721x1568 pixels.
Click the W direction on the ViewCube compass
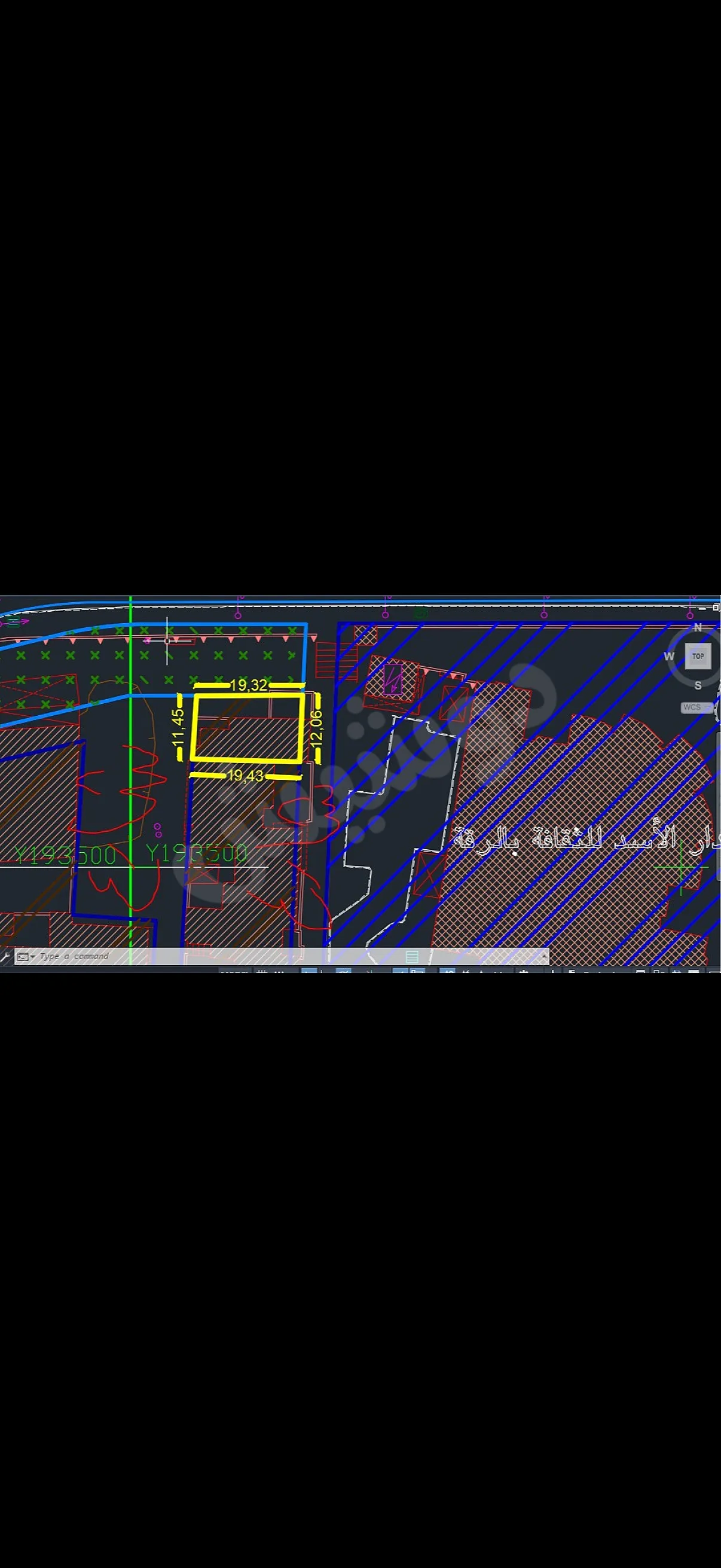point(668,656)
